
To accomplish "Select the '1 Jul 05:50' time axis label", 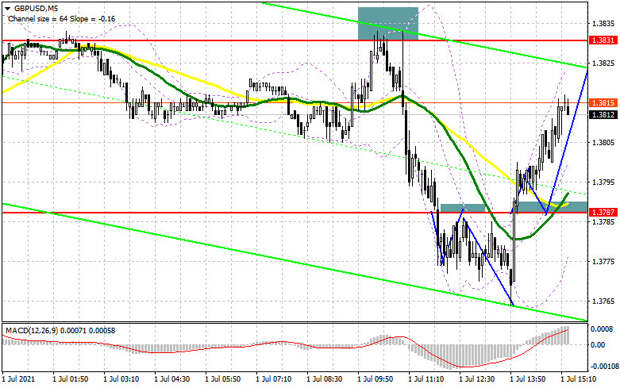I will pos(223,379).
